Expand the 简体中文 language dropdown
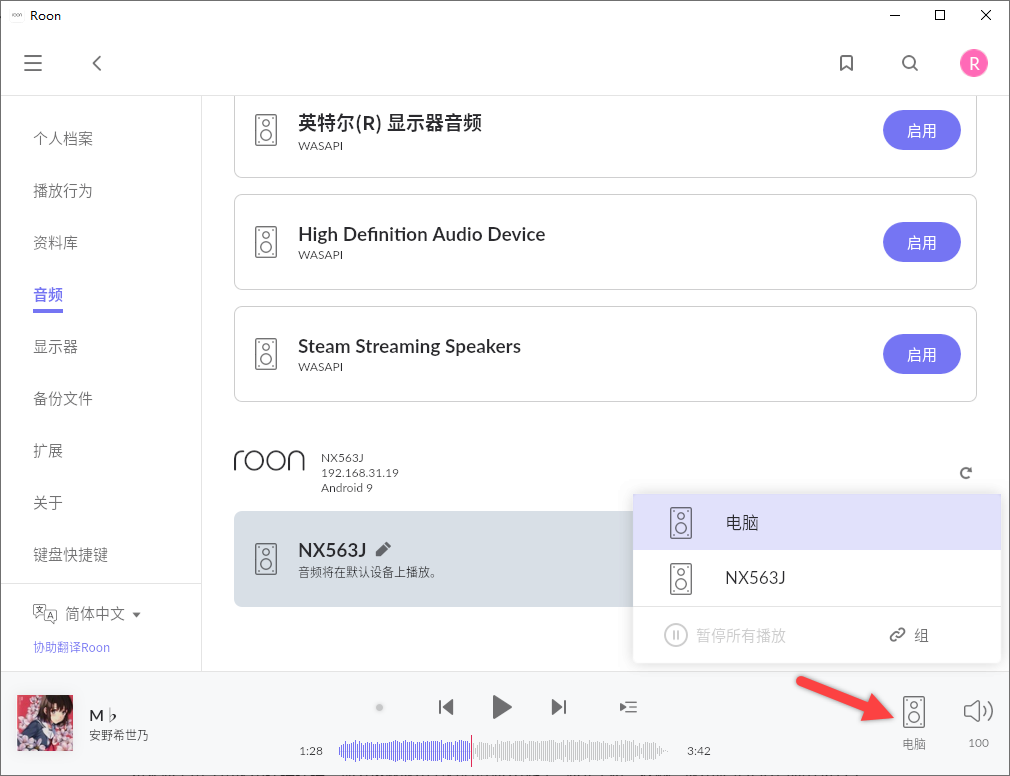The width and height of the screenshot is (1010, 776). pos(102,614)
